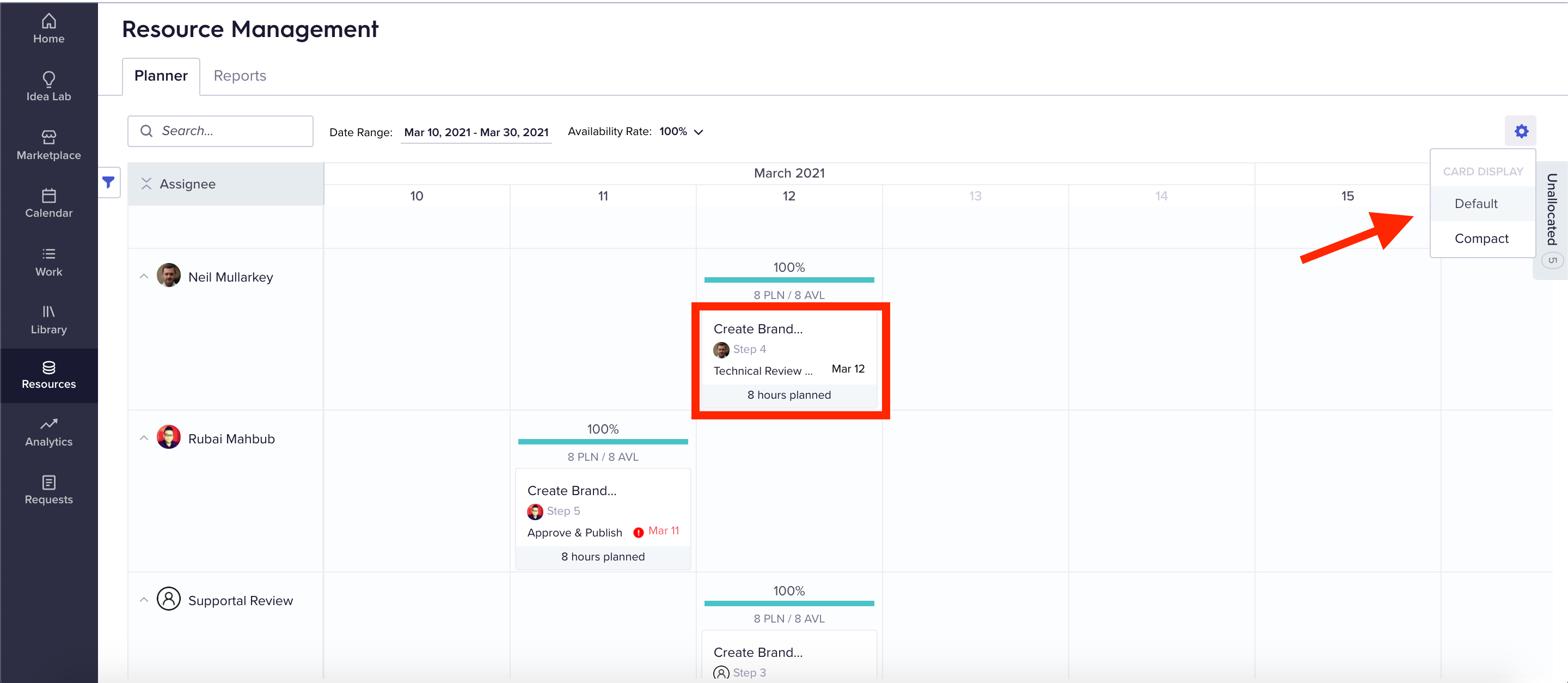Viewport: 1568px width, 683px height.
Task: Click Neil Mullarkey's avatar
Action: point(169,275)
